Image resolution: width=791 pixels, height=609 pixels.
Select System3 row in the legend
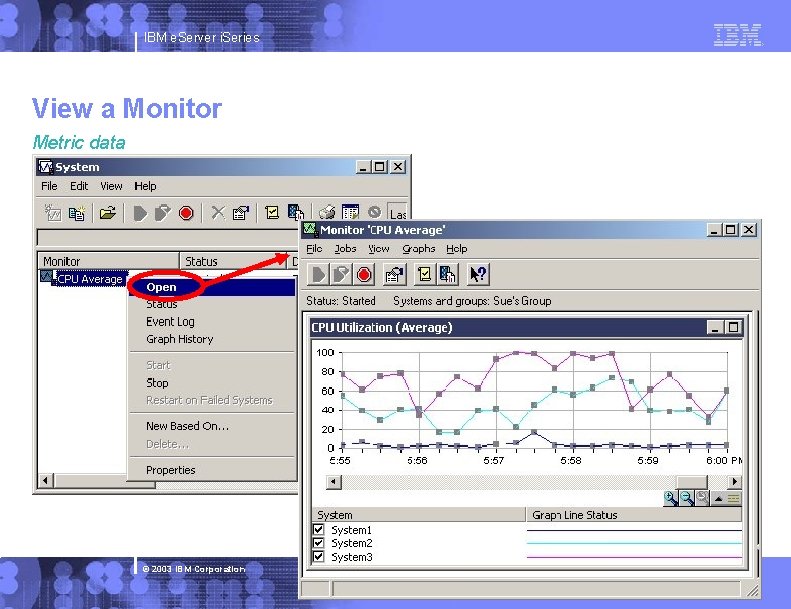point(527,557)
